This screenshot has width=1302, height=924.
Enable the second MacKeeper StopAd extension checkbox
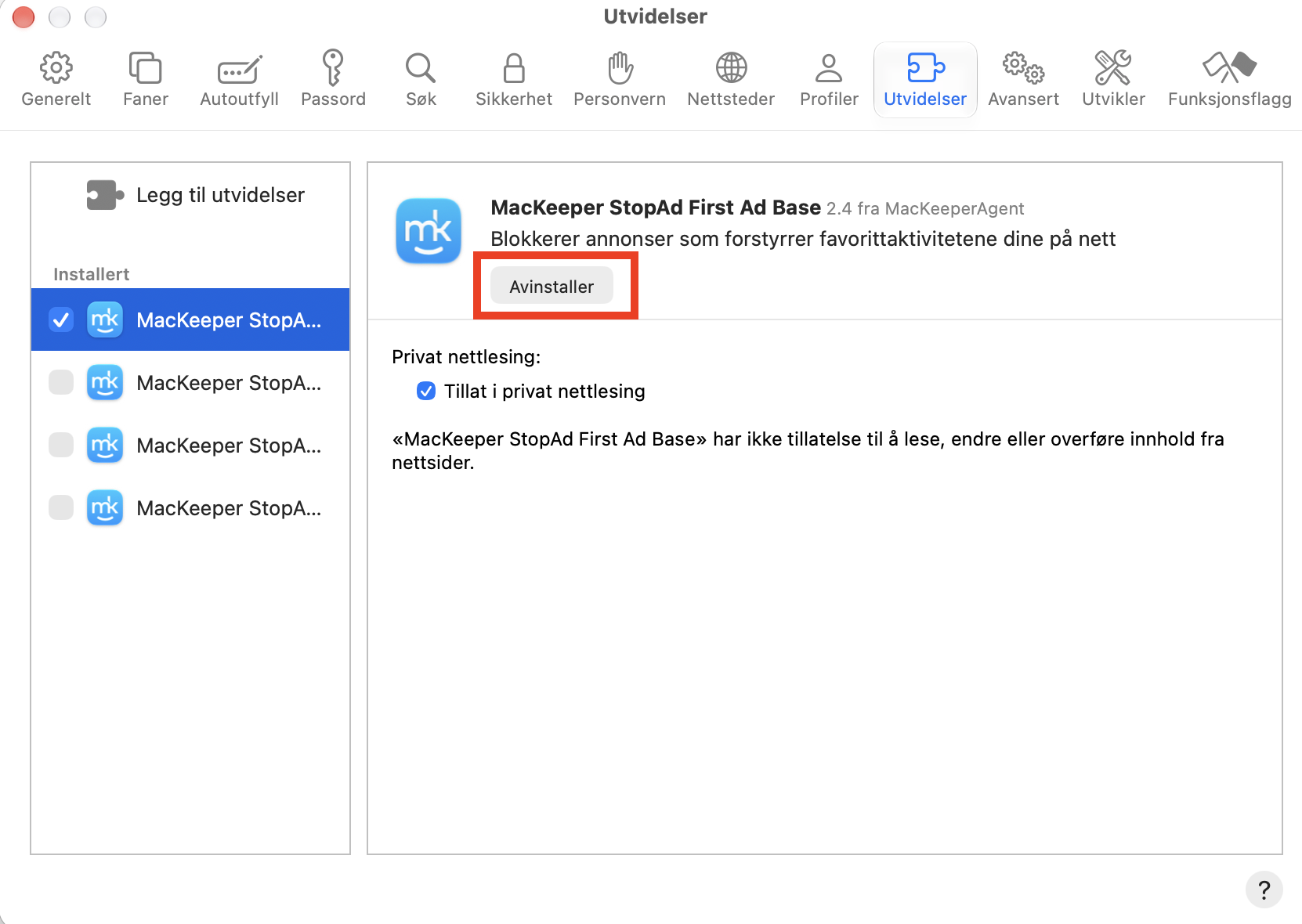61,382
